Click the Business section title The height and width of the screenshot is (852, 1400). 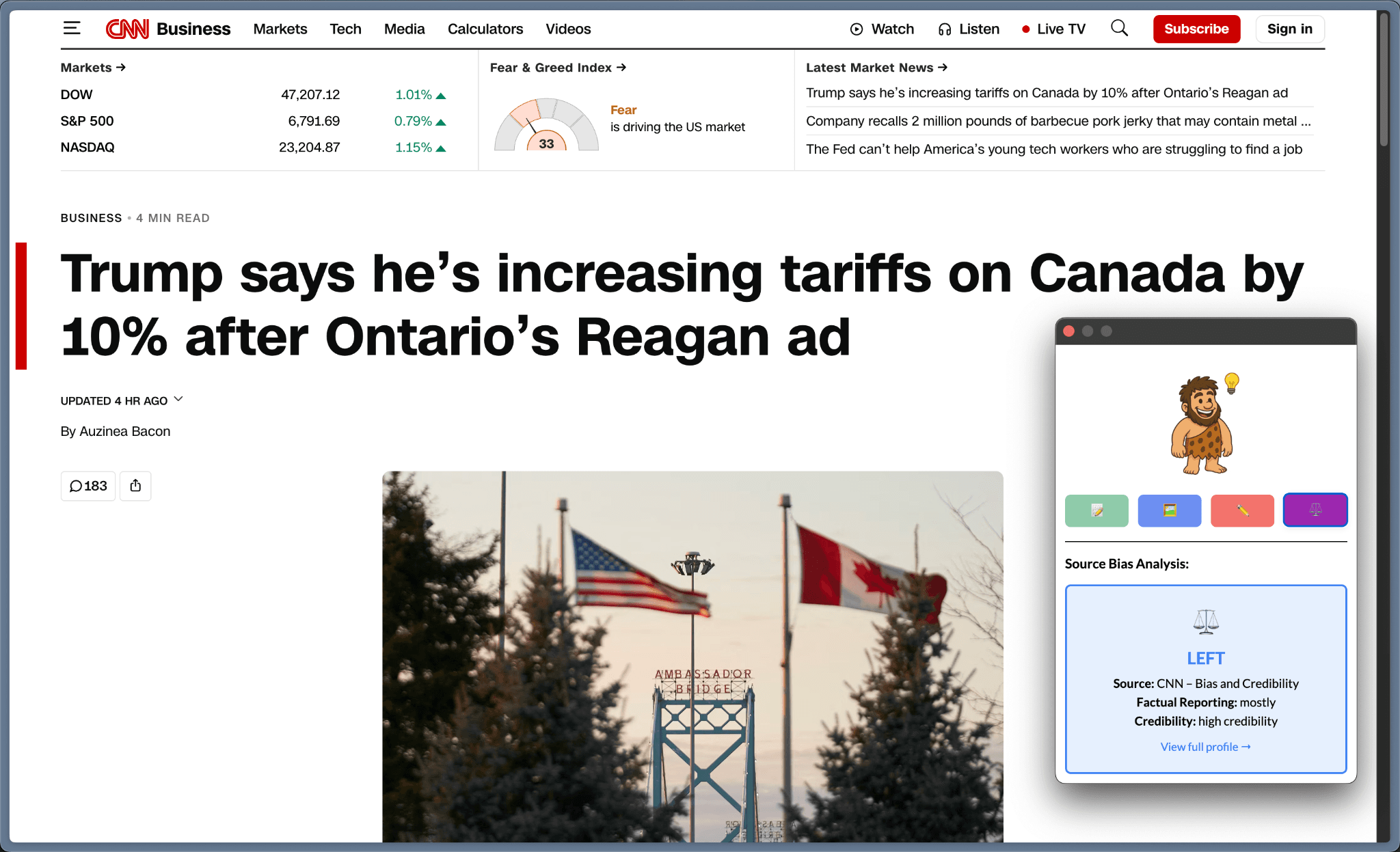click(x=193, y=29)
